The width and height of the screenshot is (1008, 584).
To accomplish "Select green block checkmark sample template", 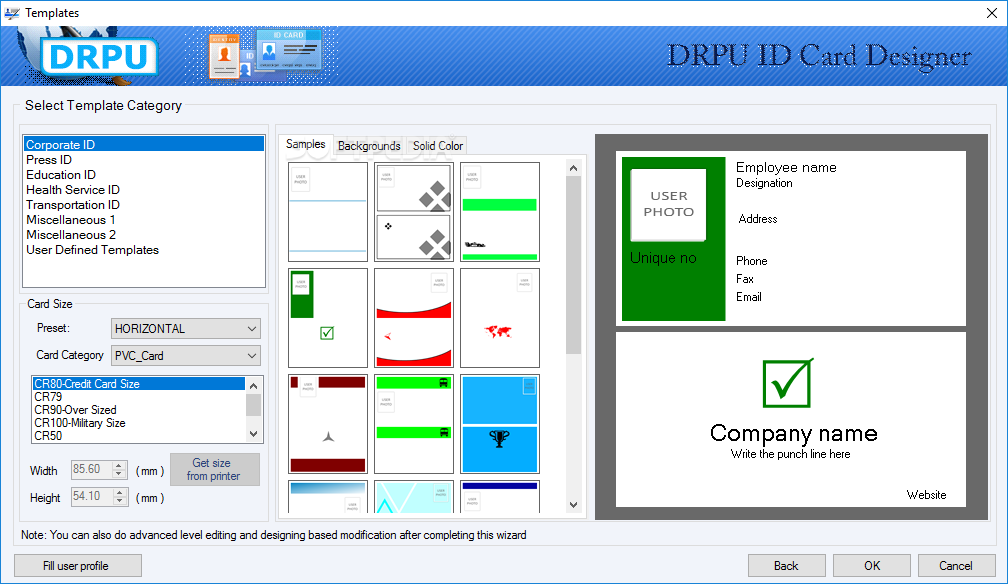I will [328, 318].
